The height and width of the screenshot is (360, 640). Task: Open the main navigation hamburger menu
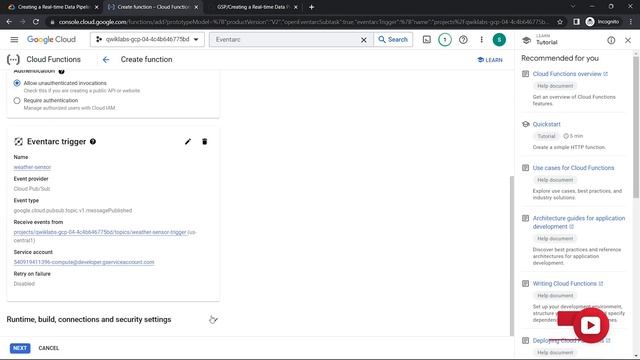[14, 40]
